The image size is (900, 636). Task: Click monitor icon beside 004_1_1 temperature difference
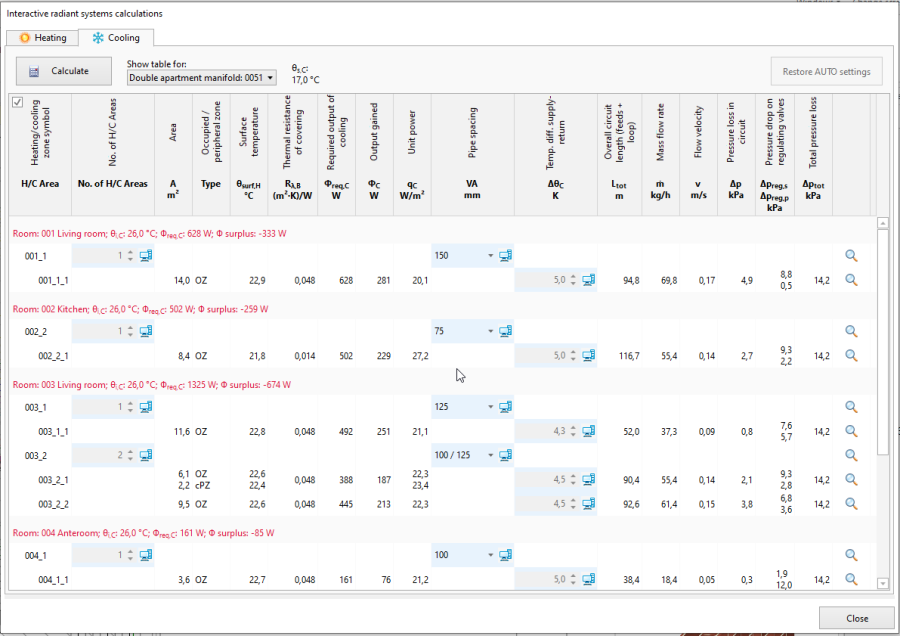coord(588,579)
